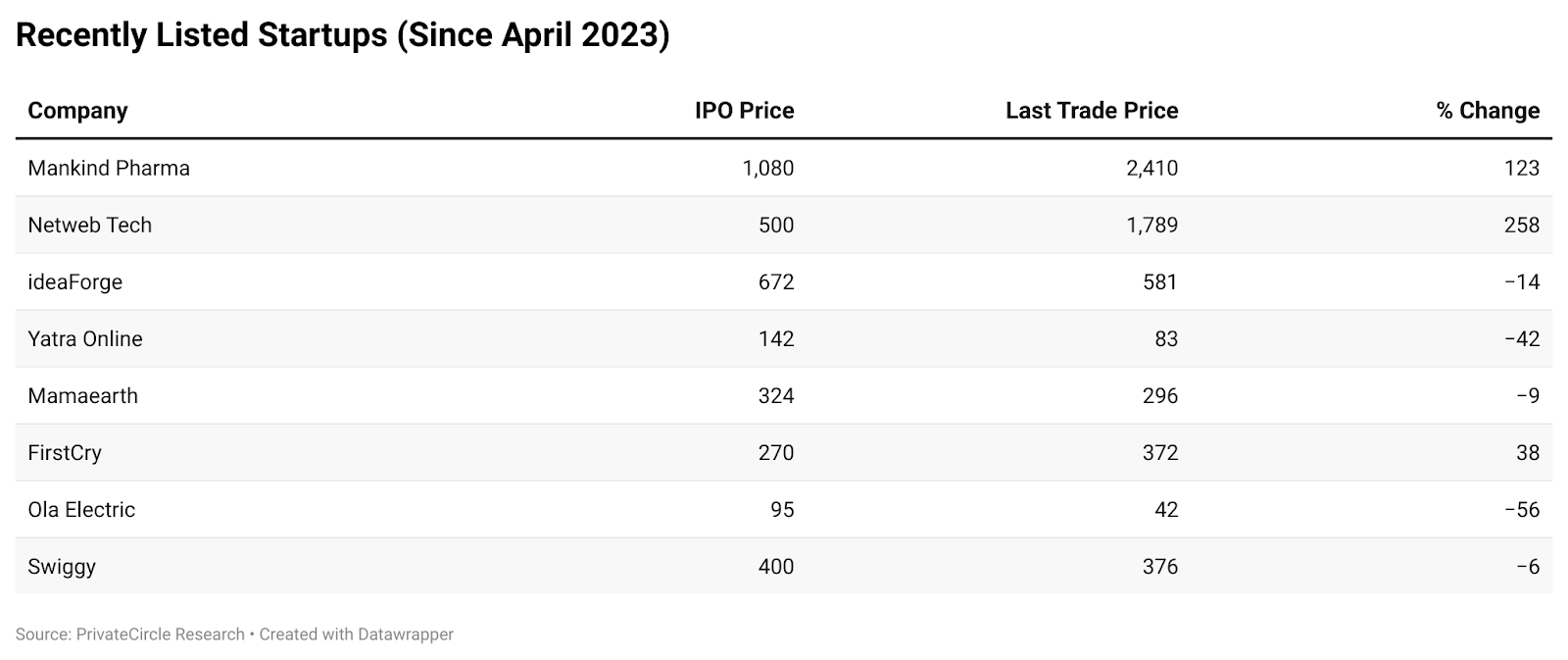The height and width of the screenshot is (660, 1568).
Task: Click the PrivateCircle Research source text
Action: pyautogui.click(x=160, y=635)
